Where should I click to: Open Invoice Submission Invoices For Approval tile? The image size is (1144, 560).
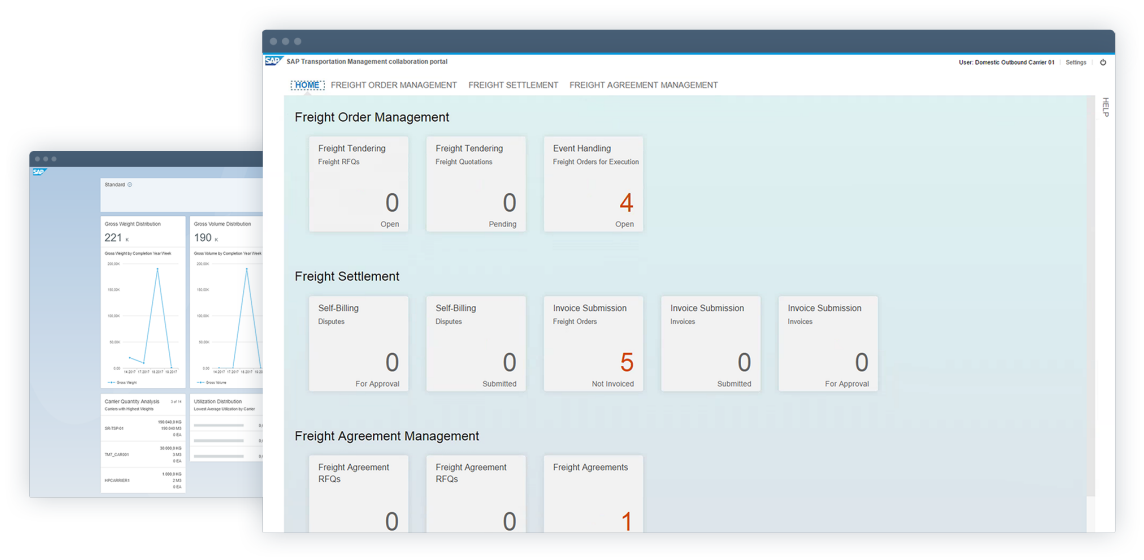(x=828, y=343)
